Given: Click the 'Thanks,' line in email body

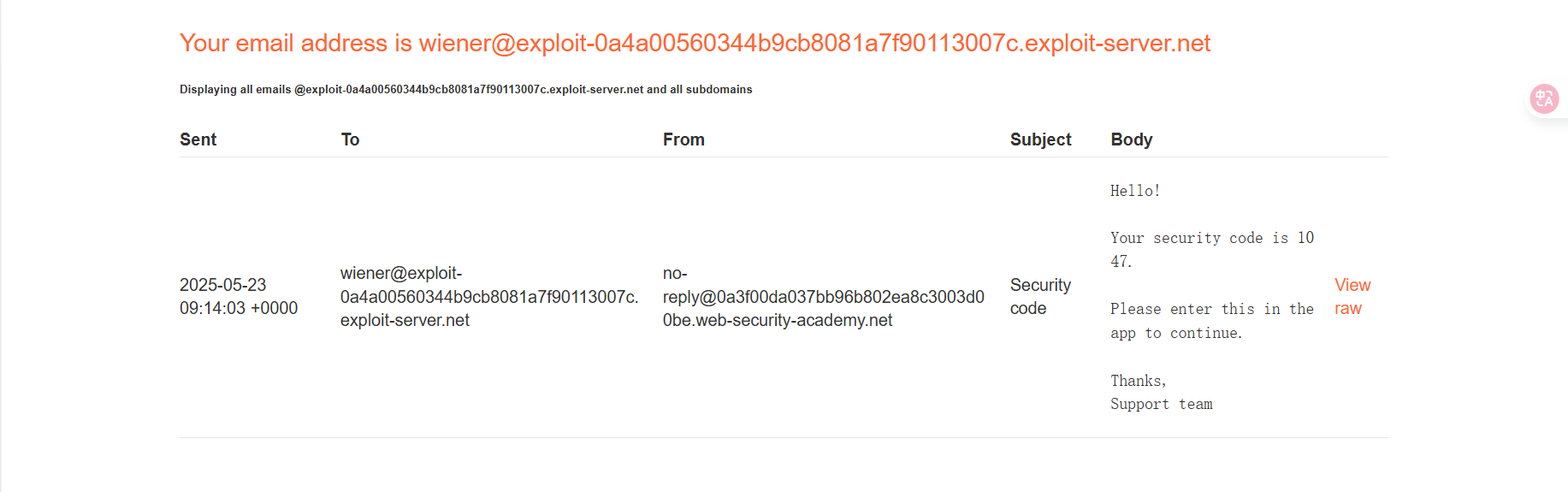Looking at the screenshot, I should coord(1138,381).
